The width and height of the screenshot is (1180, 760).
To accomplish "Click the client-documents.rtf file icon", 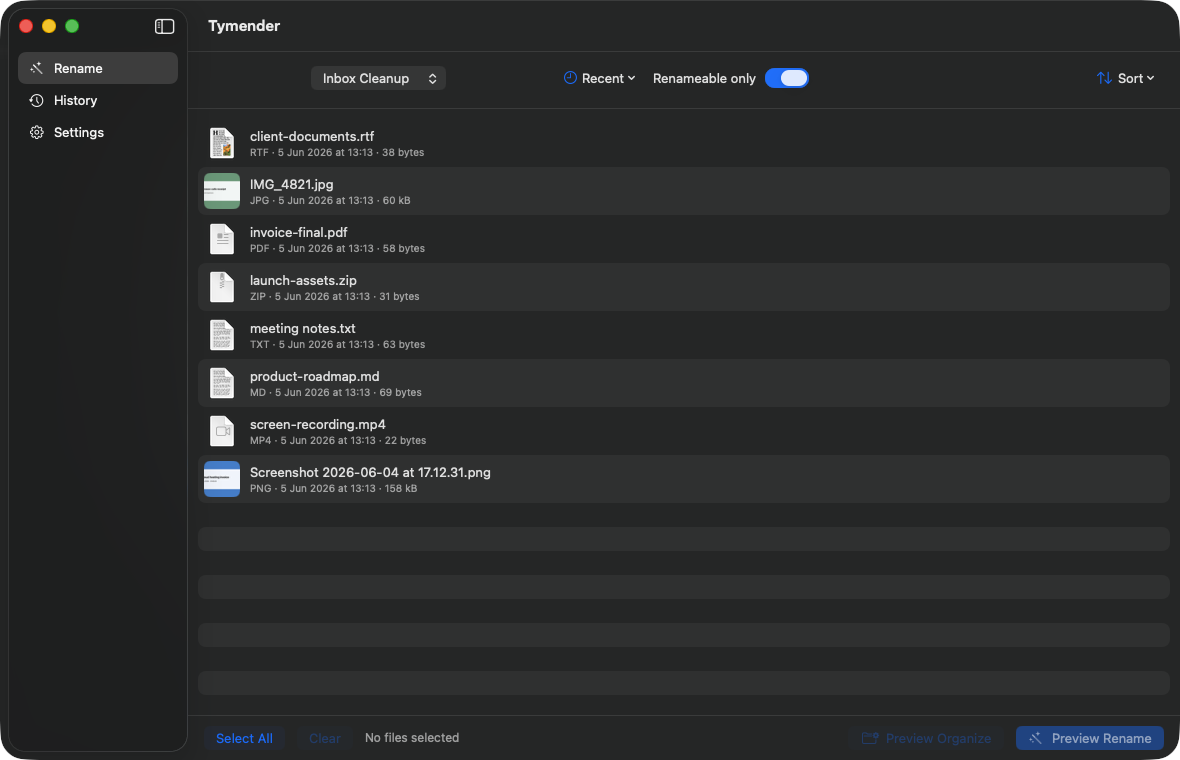I will click(222, 143).
